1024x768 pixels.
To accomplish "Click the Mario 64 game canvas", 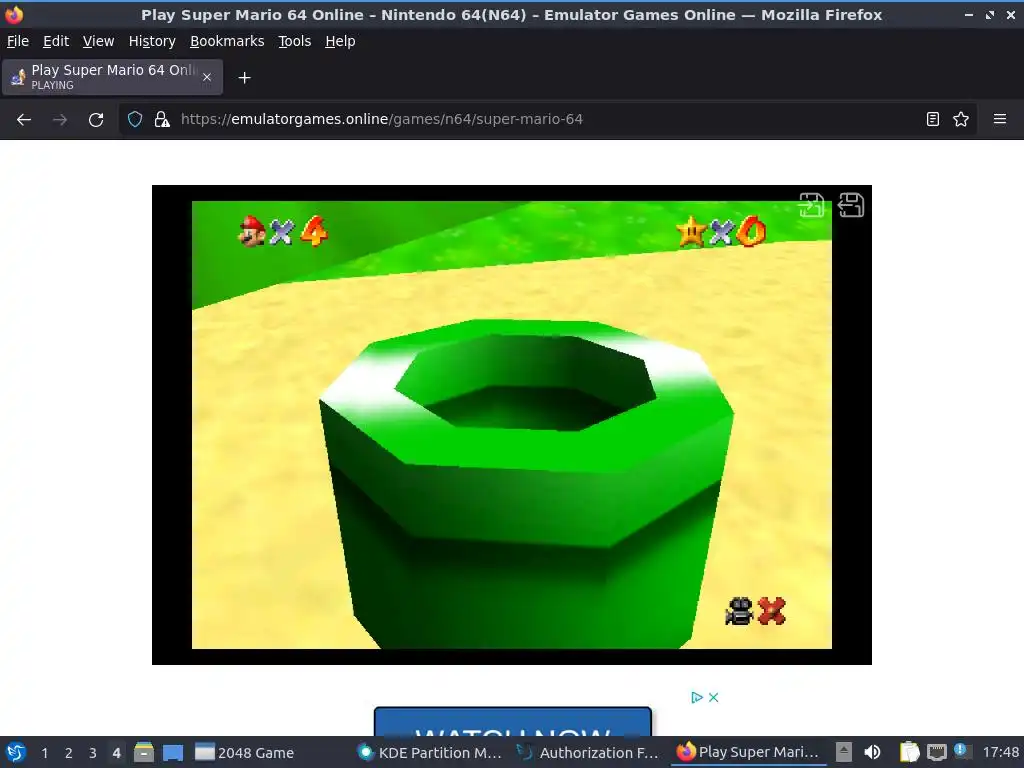I will [511, 424].
